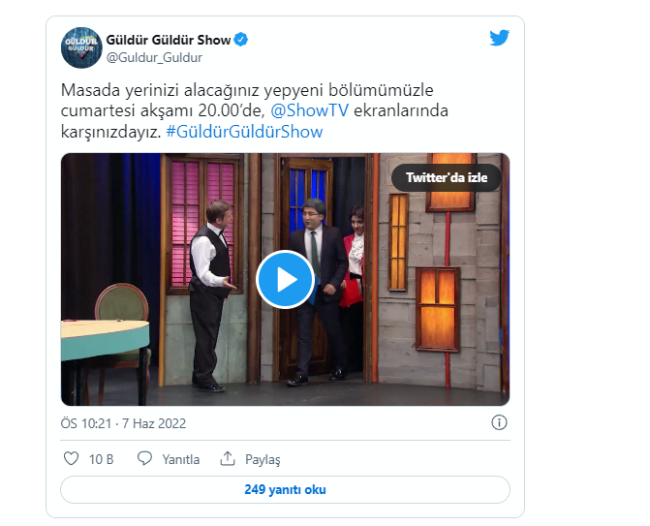Play the embedded tweet video
Viewport: 650px width, 526px height.
pyautogui.click(x=285, y=279)
